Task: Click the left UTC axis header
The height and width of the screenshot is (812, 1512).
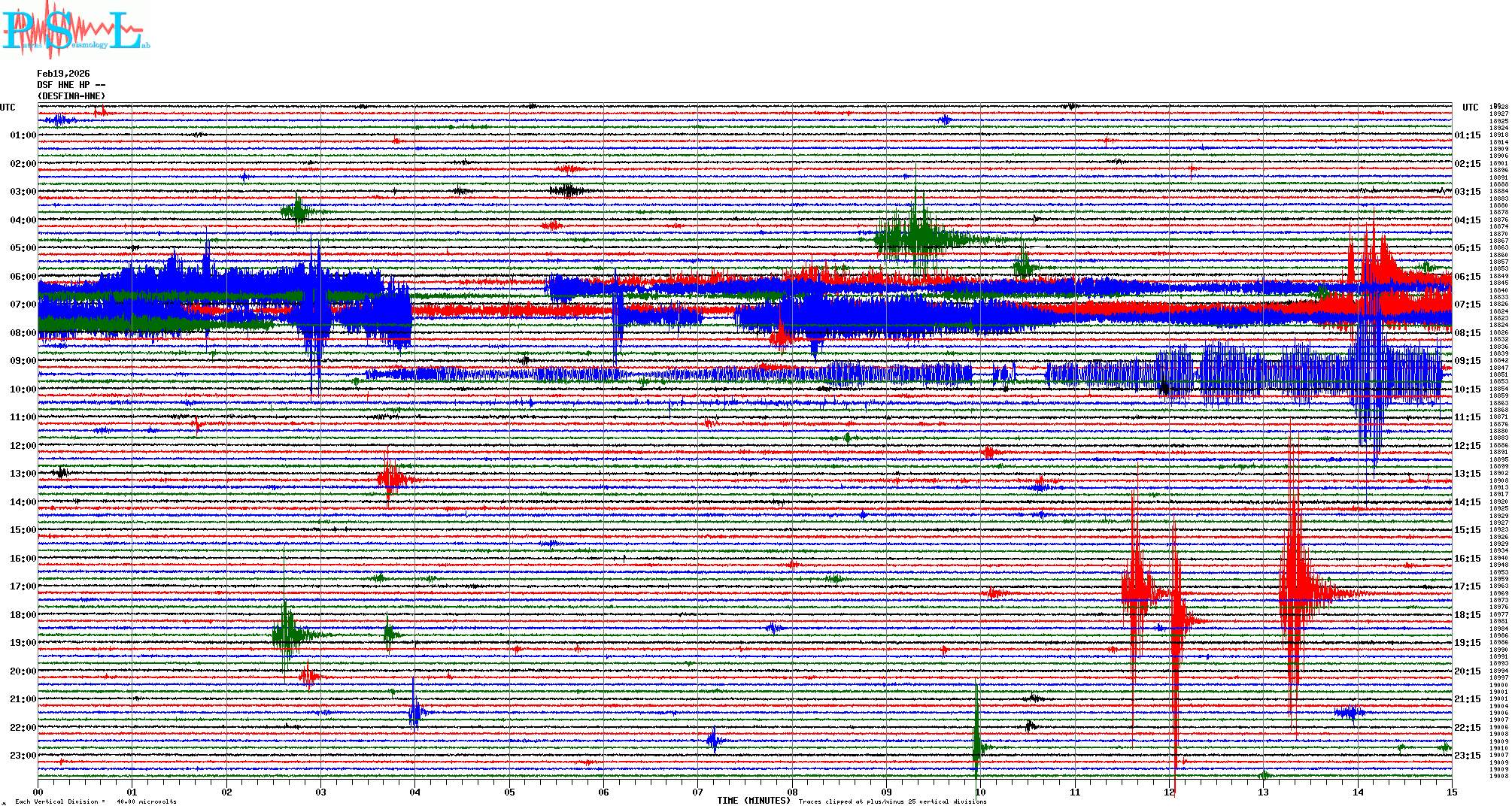Action: tap(8, 108)
